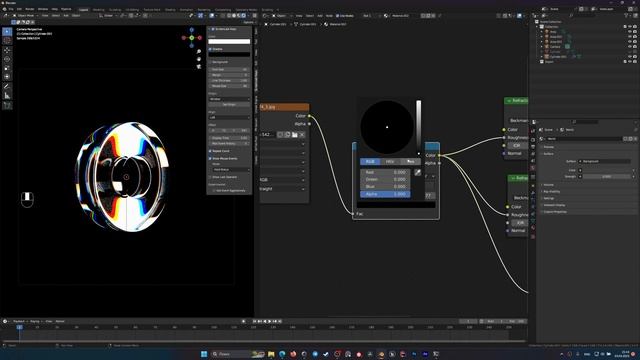Expand the Ray Visibility panel in World properties
Image resolution: width=640 pixels, height=360 pixels.
pos(551,191)
